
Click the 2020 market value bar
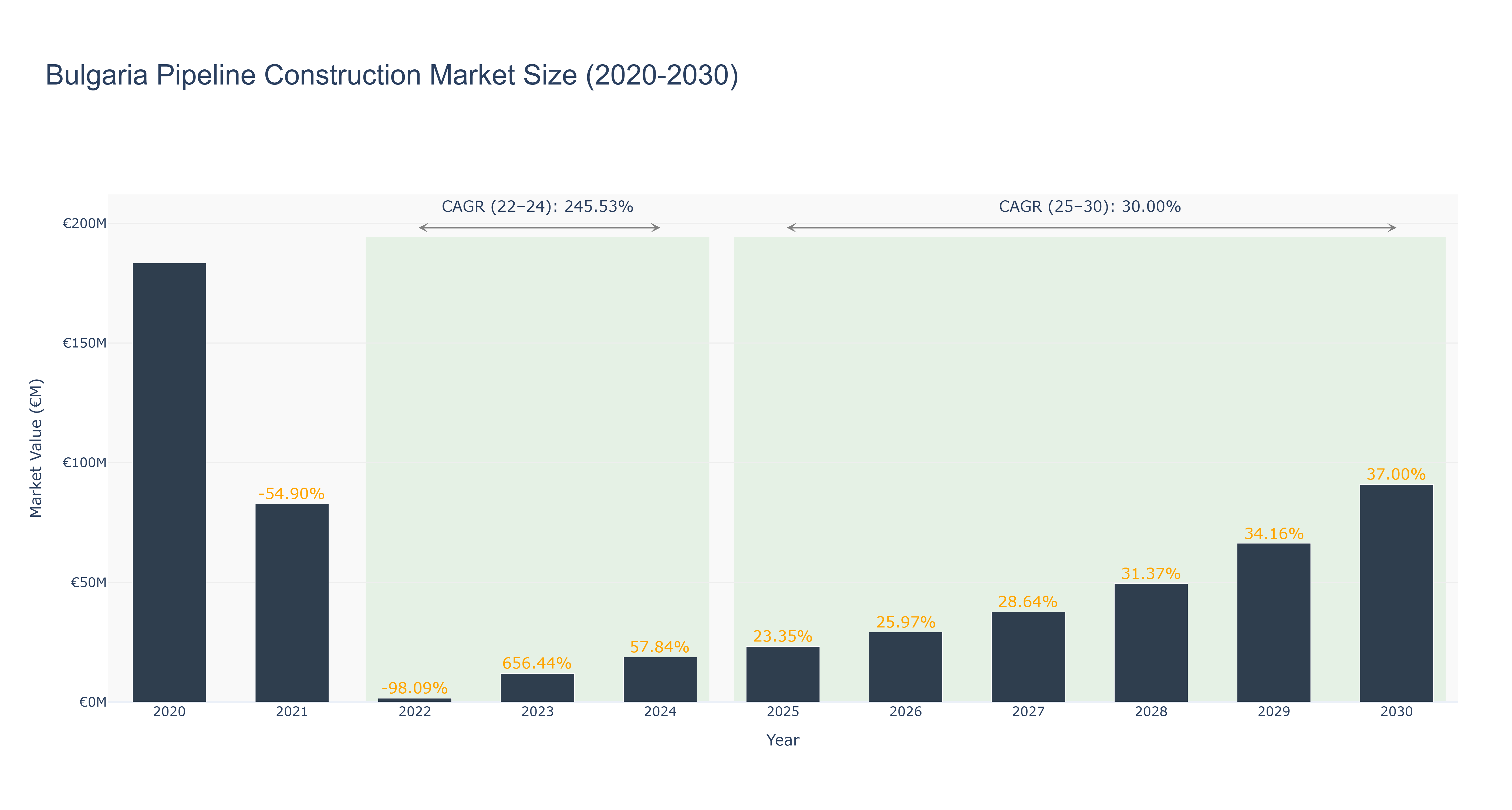[x=169, y=482]
